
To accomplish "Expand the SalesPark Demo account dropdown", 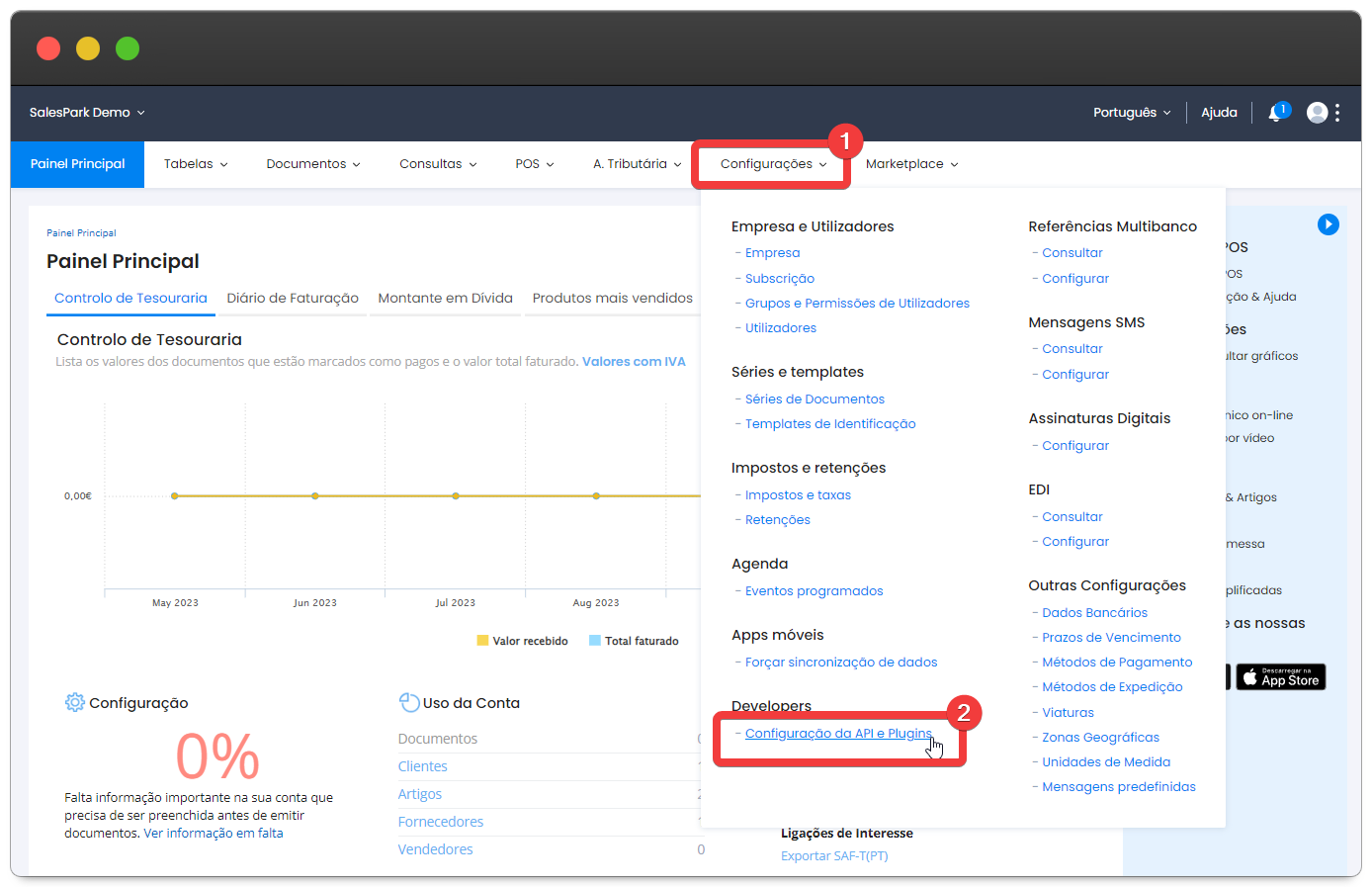I will pyautogui.click(x=87, y=113).
